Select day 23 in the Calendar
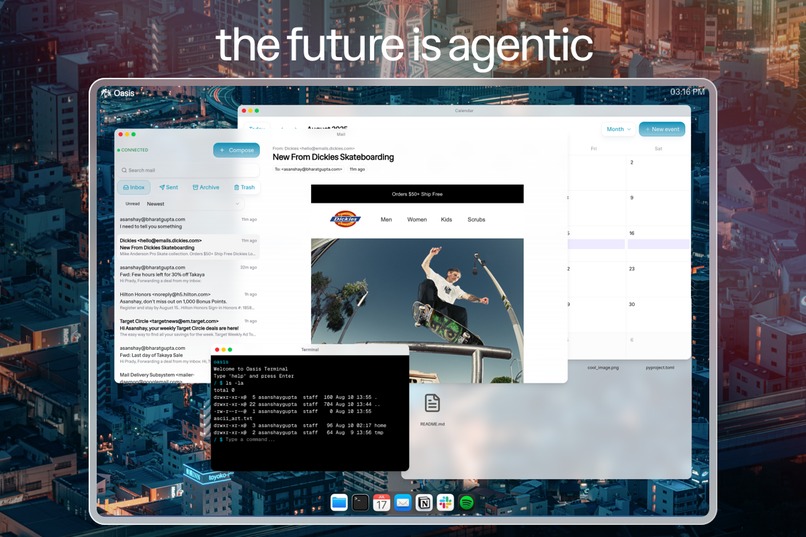Image resolution: width=806 pixels, height=537 pixels. (x=632, y=269)
